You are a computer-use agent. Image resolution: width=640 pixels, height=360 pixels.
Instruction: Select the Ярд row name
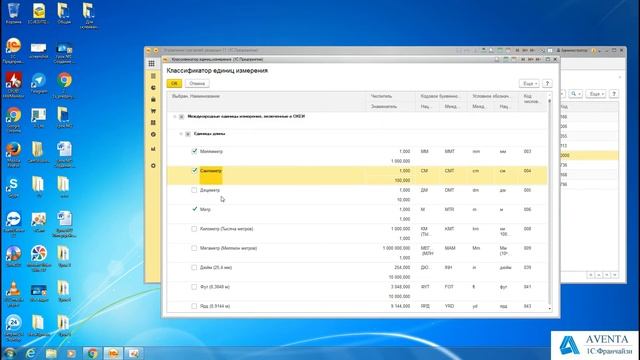tap(215, 306)
